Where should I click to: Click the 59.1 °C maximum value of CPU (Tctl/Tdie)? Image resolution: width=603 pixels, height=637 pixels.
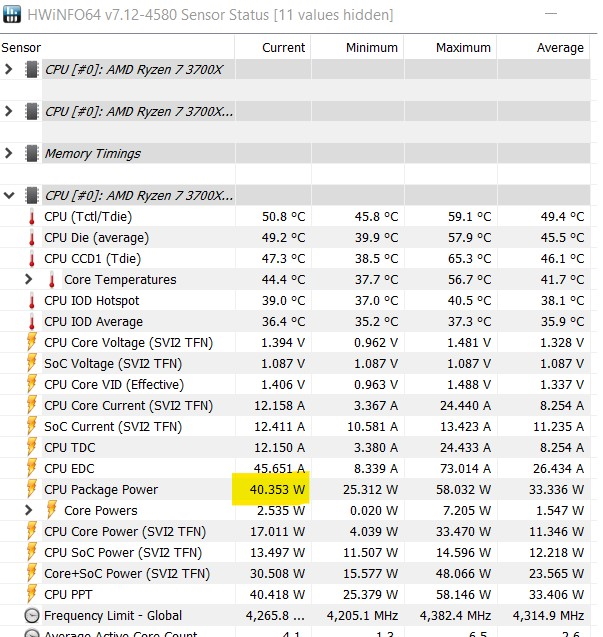[469, 217]
